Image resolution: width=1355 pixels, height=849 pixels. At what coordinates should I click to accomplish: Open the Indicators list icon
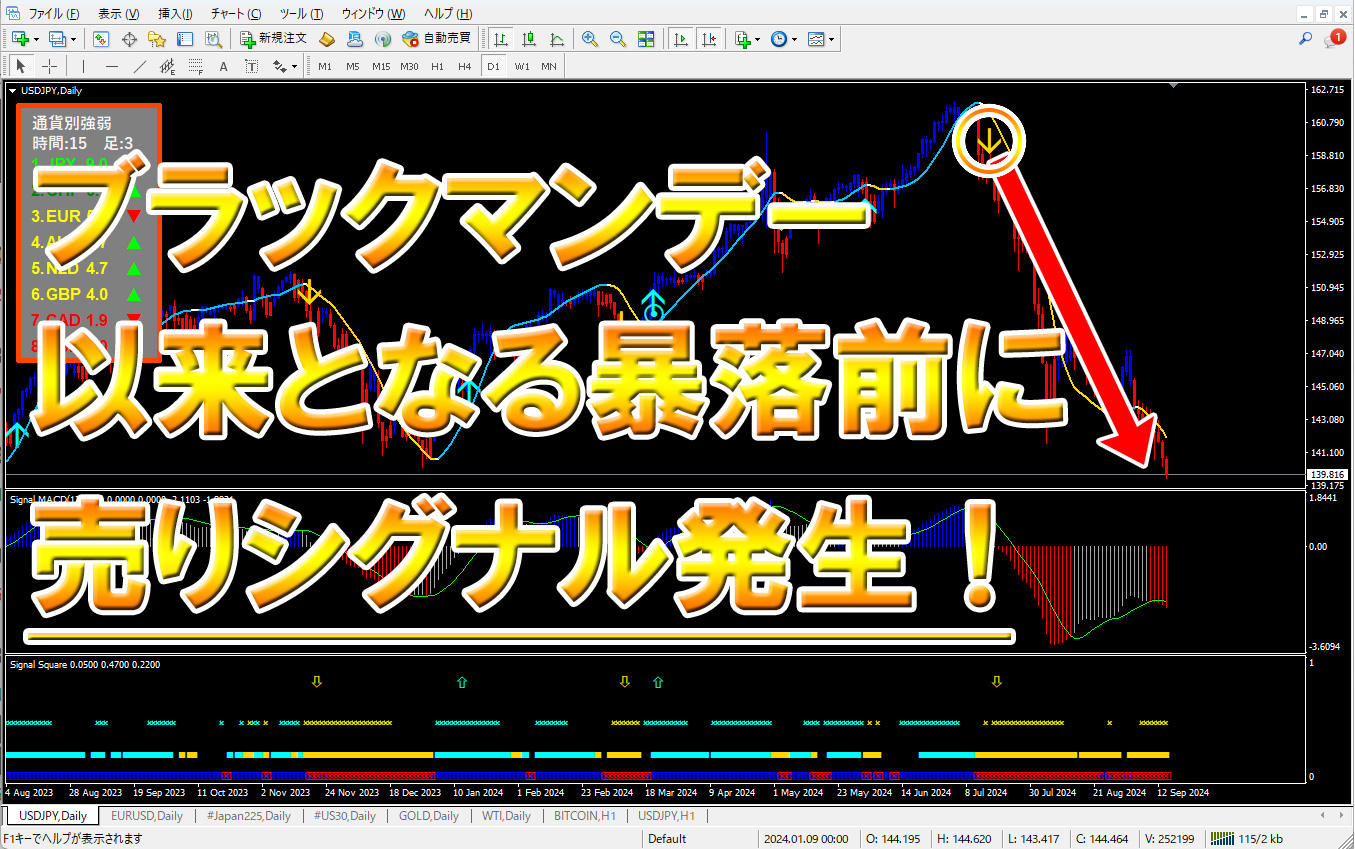[x=742, y=39]
